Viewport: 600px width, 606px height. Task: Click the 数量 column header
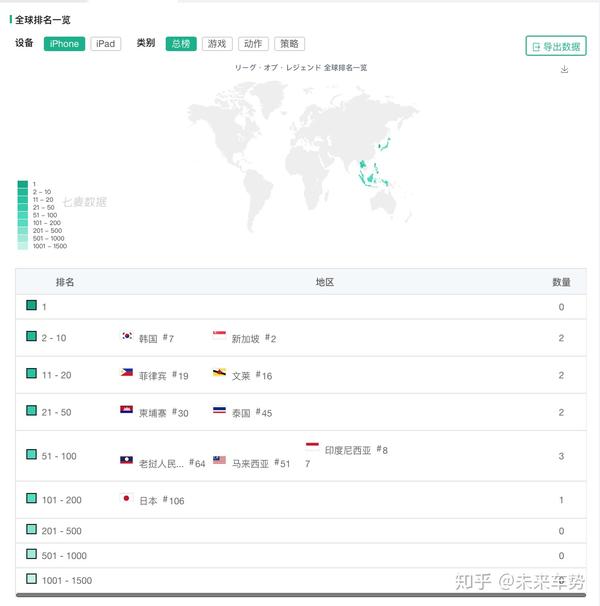561,282
